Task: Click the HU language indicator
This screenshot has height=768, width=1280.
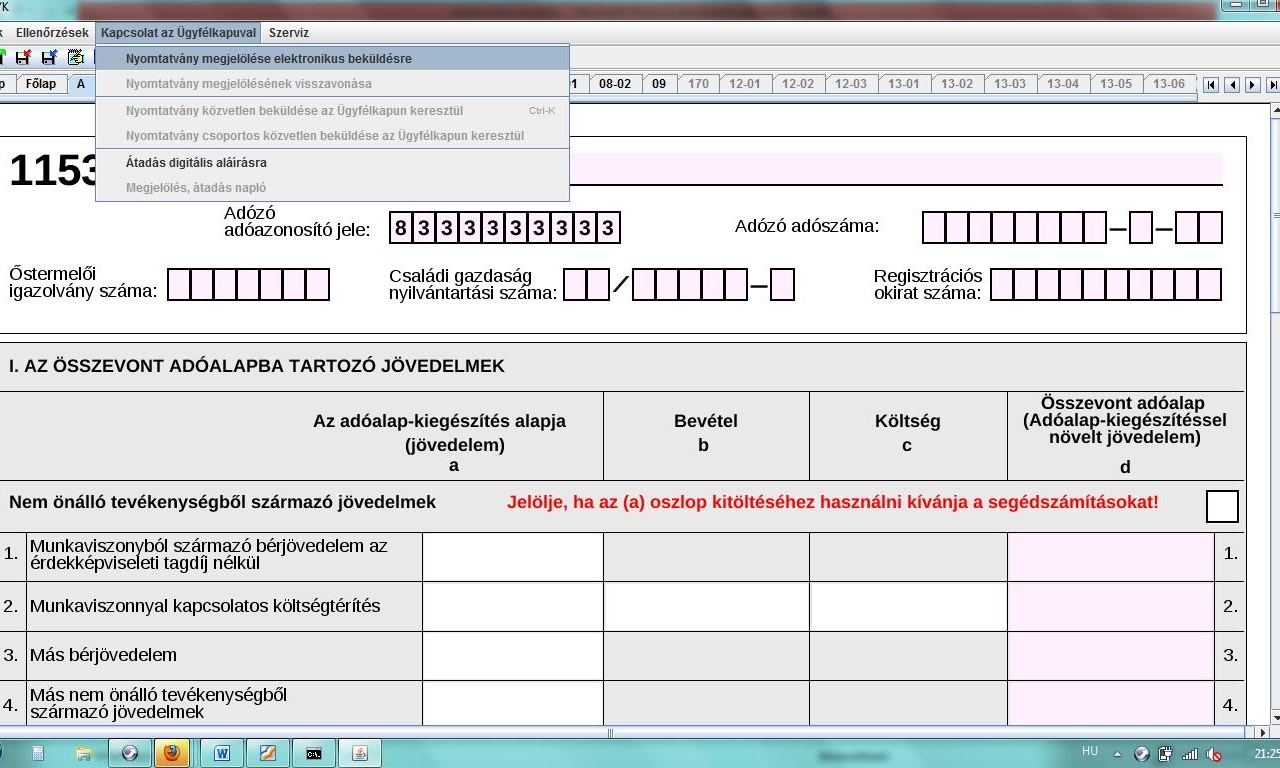Action: tap(1090, 752)
